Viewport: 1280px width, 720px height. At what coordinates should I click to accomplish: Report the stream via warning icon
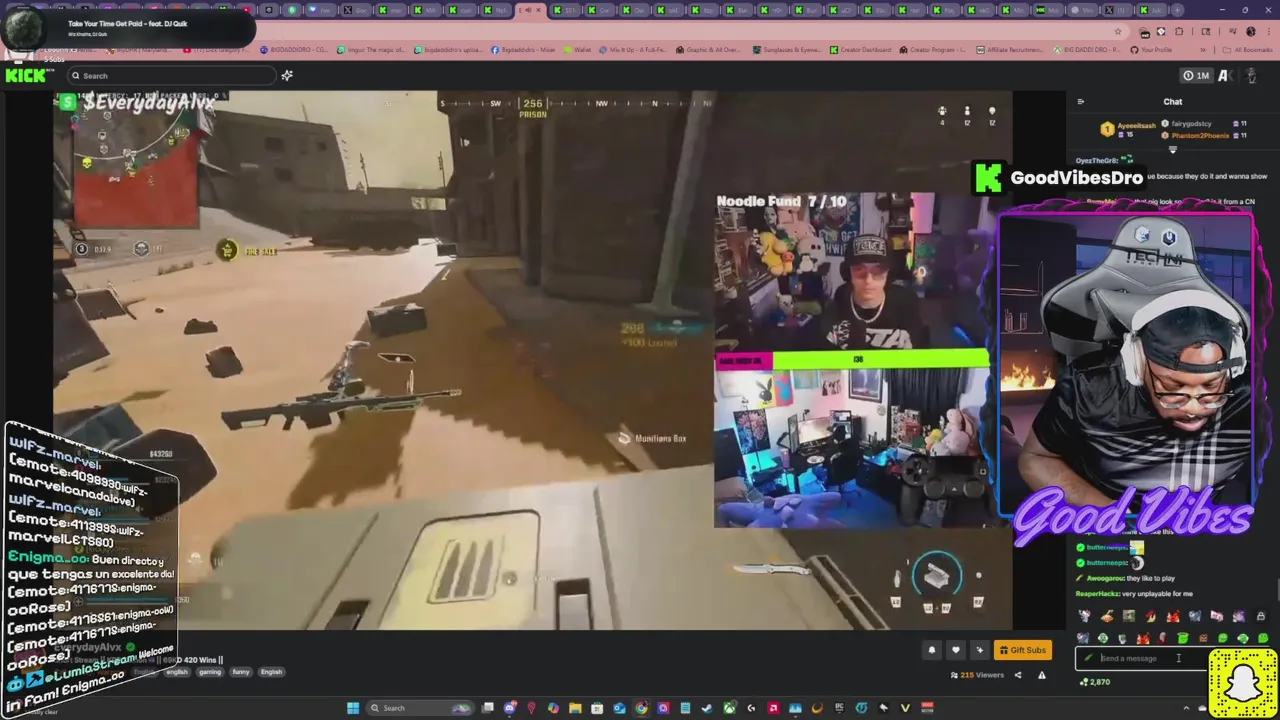pyautogui.click(x=1042, y=675)
